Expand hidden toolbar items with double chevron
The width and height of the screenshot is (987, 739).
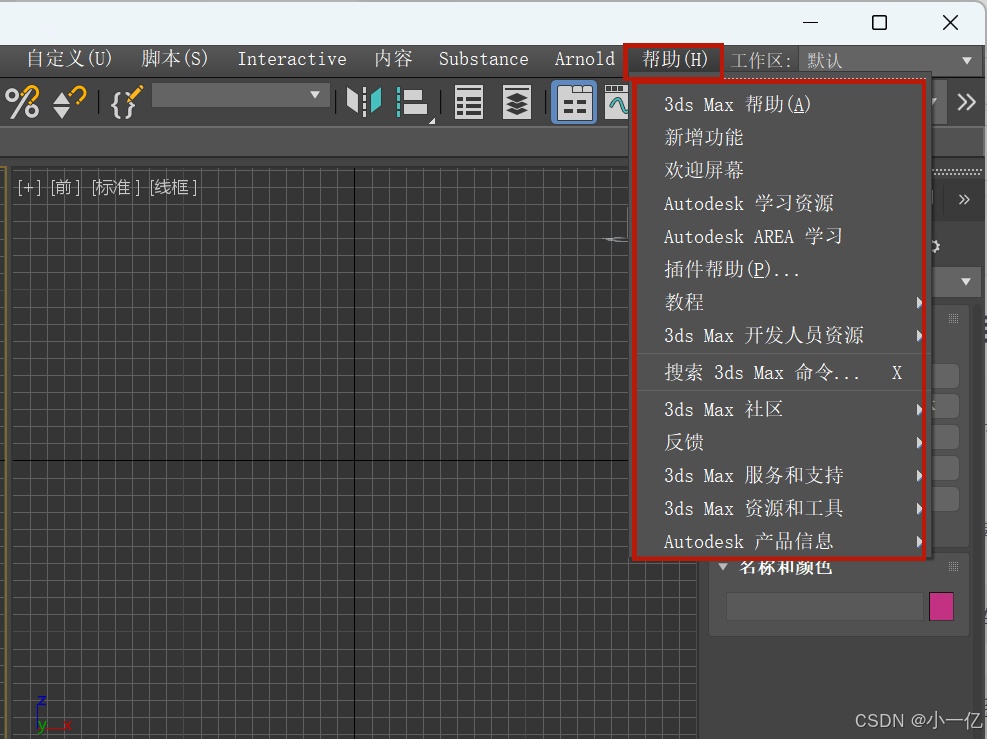click(966, 102)
